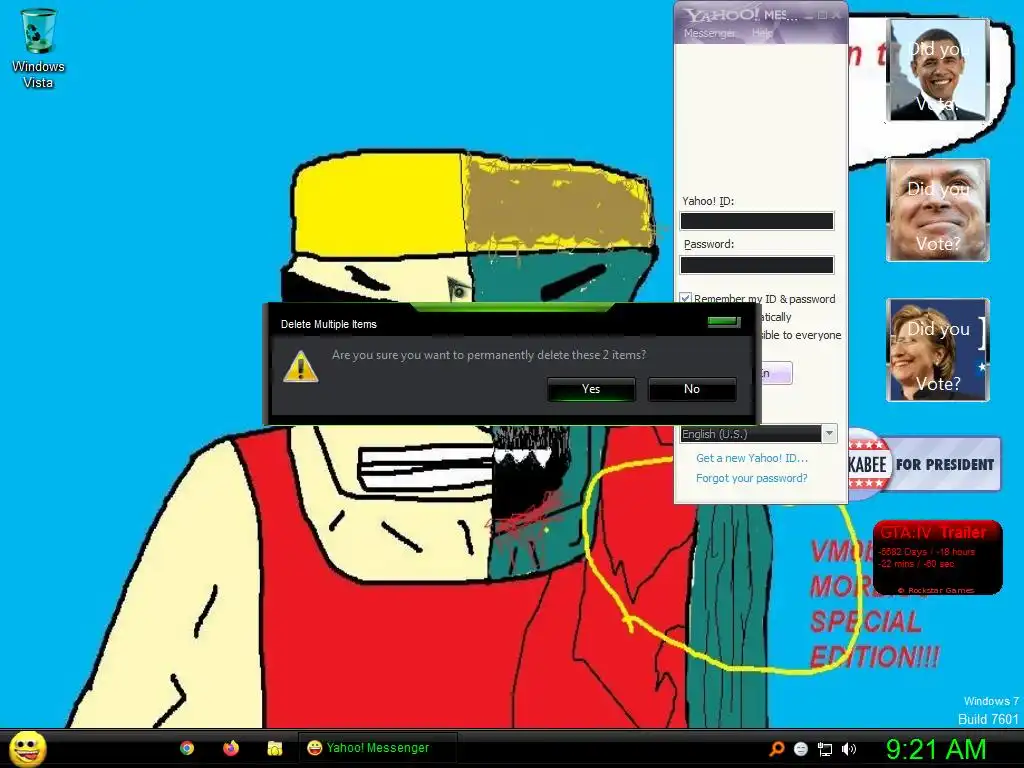Click the Delete Multiple Items title text
The image size is (1024, 768).
coord(328,324)
